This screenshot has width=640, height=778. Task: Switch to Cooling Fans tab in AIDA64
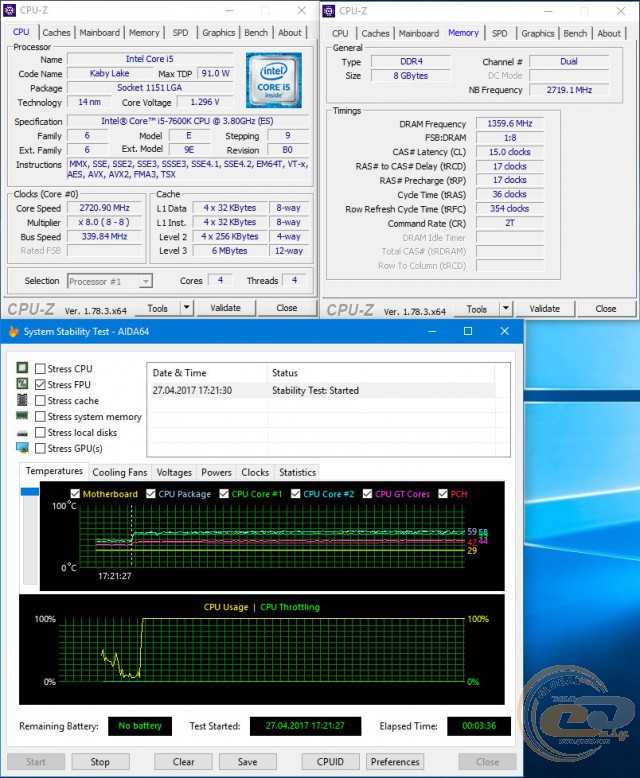120,472
